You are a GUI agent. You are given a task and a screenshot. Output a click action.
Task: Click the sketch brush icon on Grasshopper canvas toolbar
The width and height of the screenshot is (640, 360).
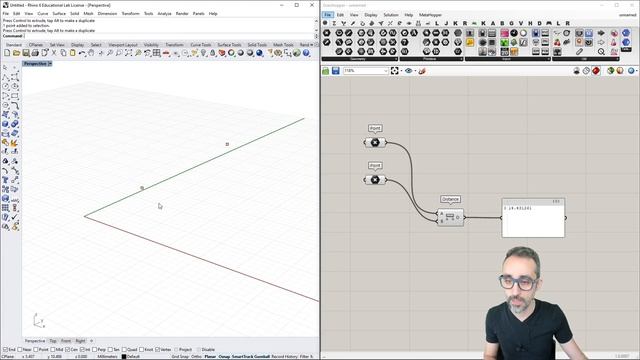pyautogui.click(x=422, y=71)
